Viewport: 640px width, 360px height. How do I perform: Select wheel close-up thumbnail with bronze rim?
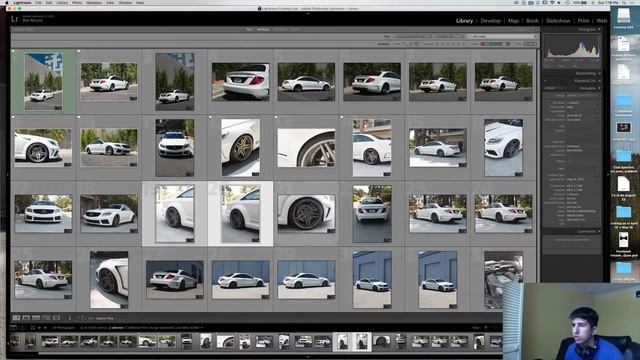tap(240, 147)
